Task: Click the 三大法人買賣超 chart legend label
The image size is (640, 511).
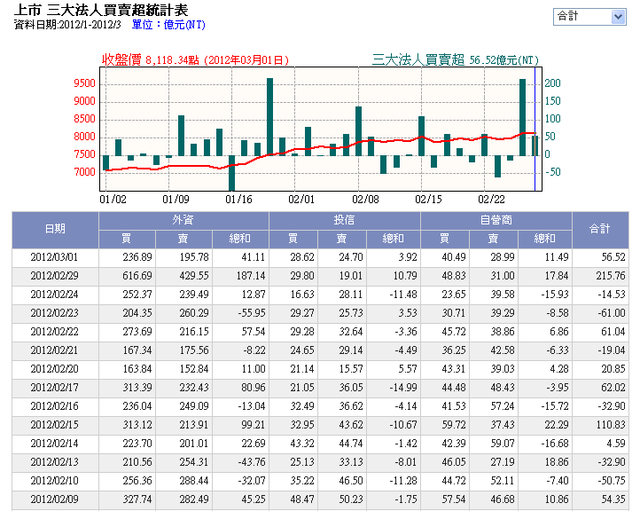Action: tap(418, 60)
